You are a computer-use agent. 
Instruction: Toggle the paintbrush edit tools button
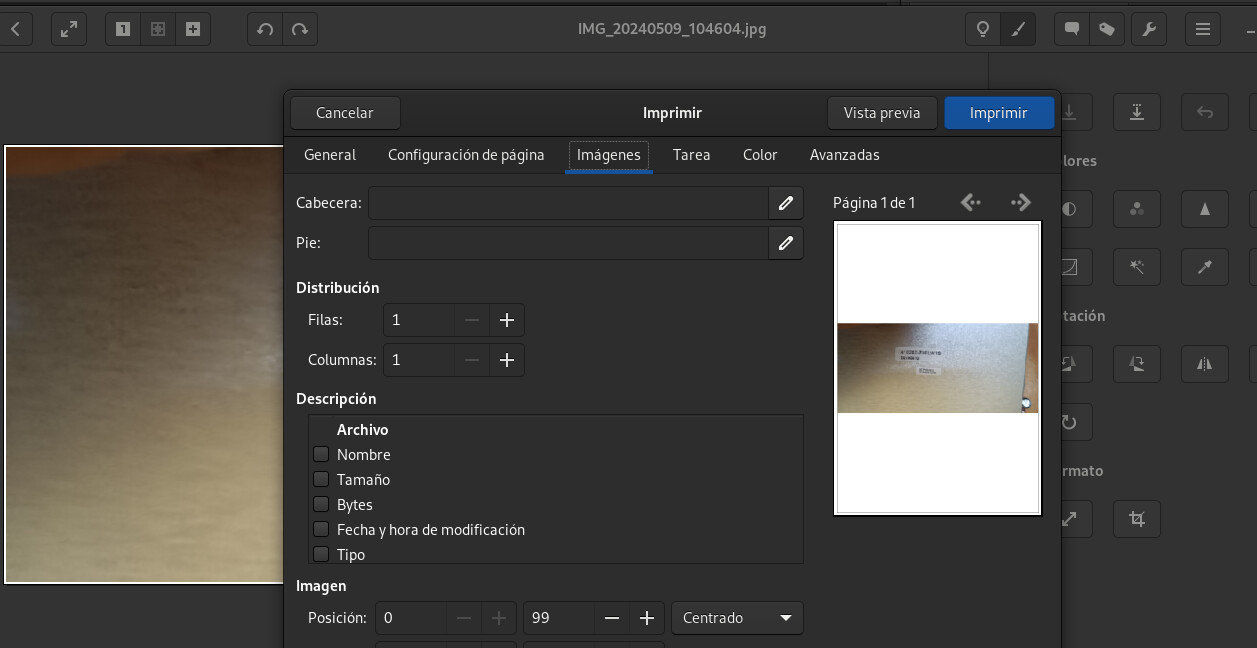(x=1018, y=29)
